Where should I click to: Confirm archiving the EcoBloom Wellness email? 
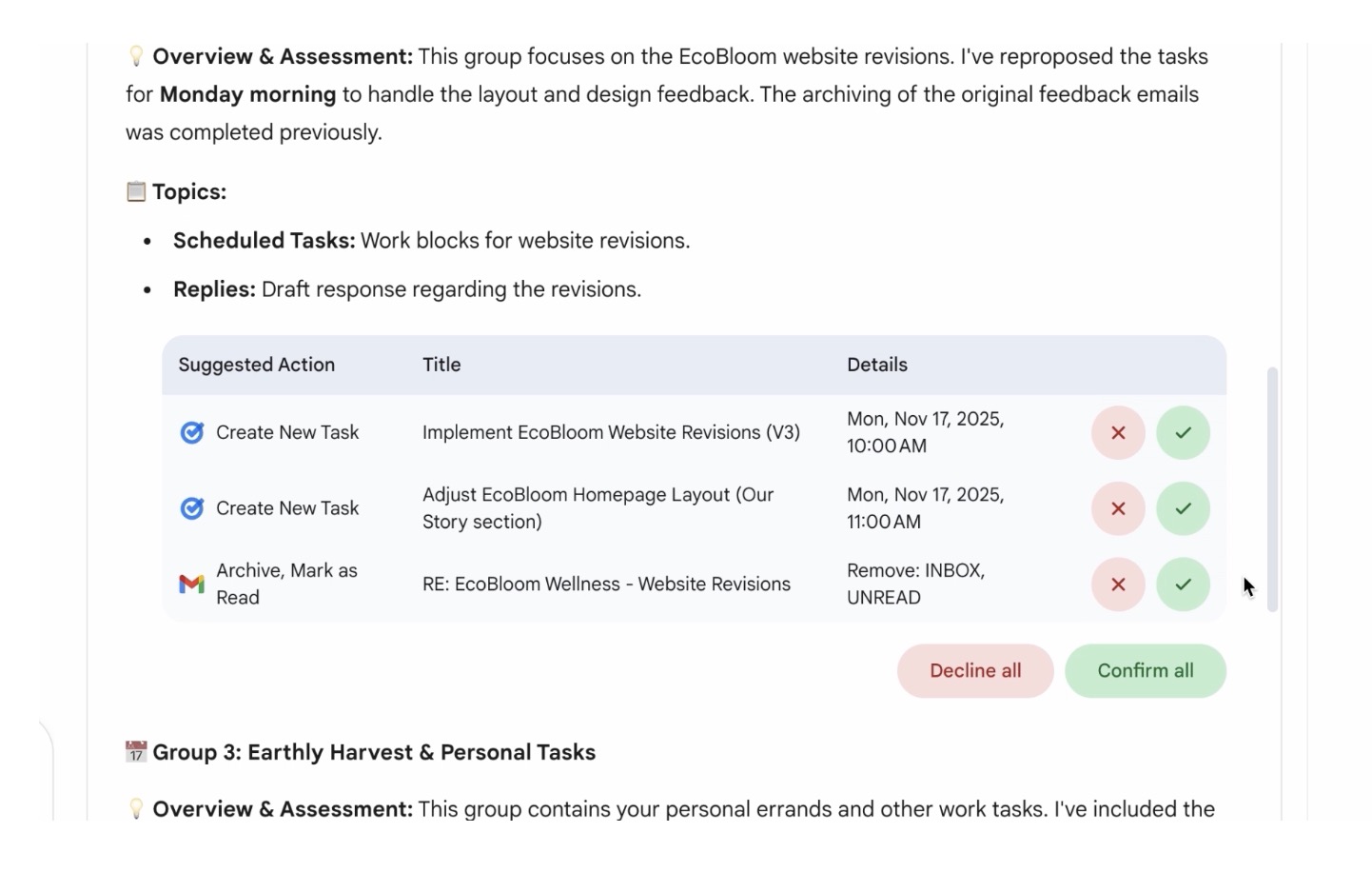click(x=1183, y=585)
